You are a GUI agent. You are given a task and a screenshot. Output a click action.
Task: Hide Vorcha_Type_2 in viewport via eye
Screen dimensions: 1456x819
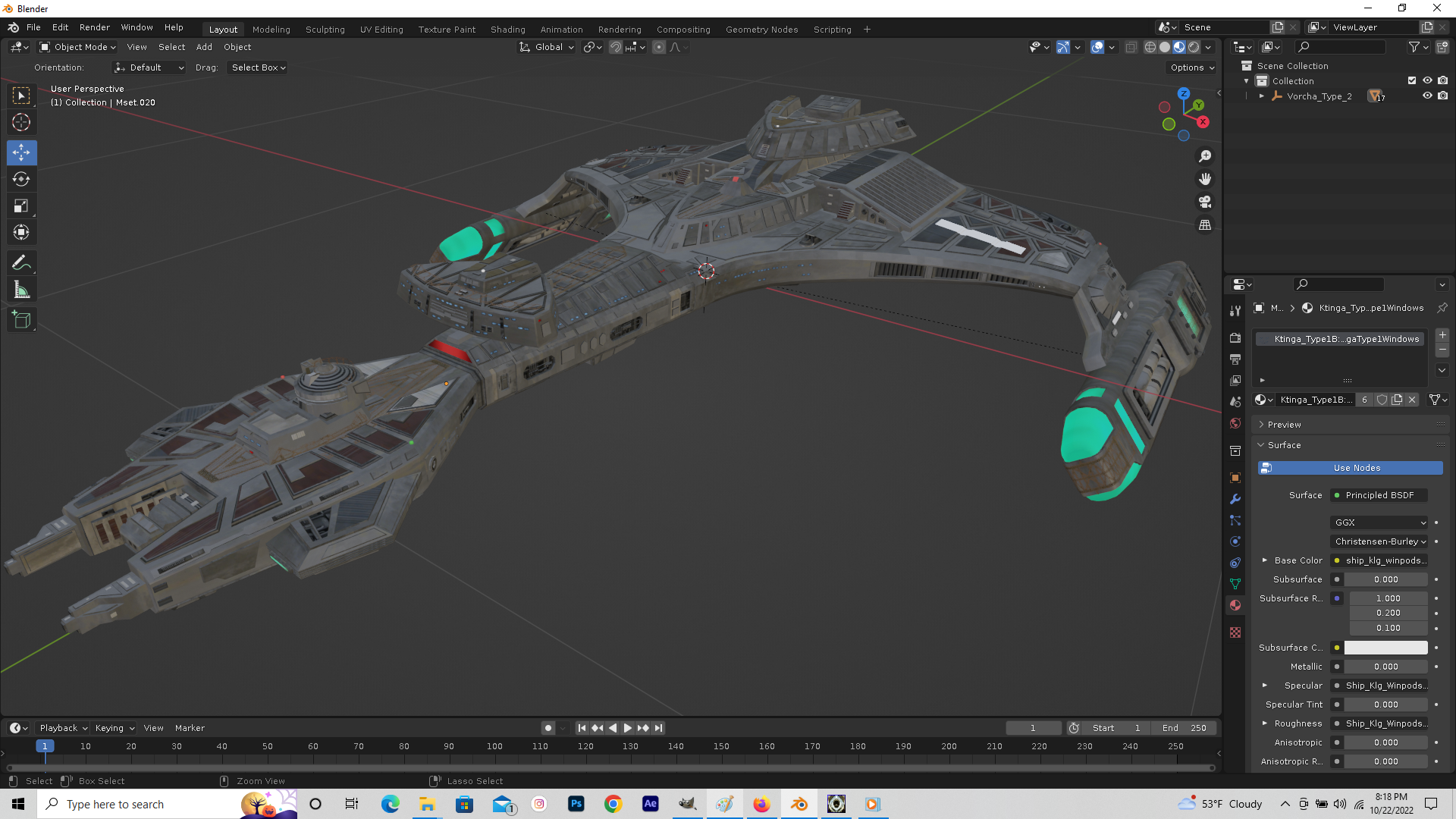pyautogui.click(x=1427, y=96)
